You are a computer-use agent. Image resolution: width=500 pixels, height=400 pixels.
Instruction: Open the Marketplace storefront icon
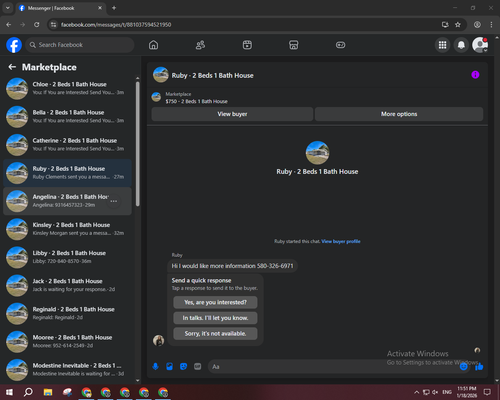point(294,45)
